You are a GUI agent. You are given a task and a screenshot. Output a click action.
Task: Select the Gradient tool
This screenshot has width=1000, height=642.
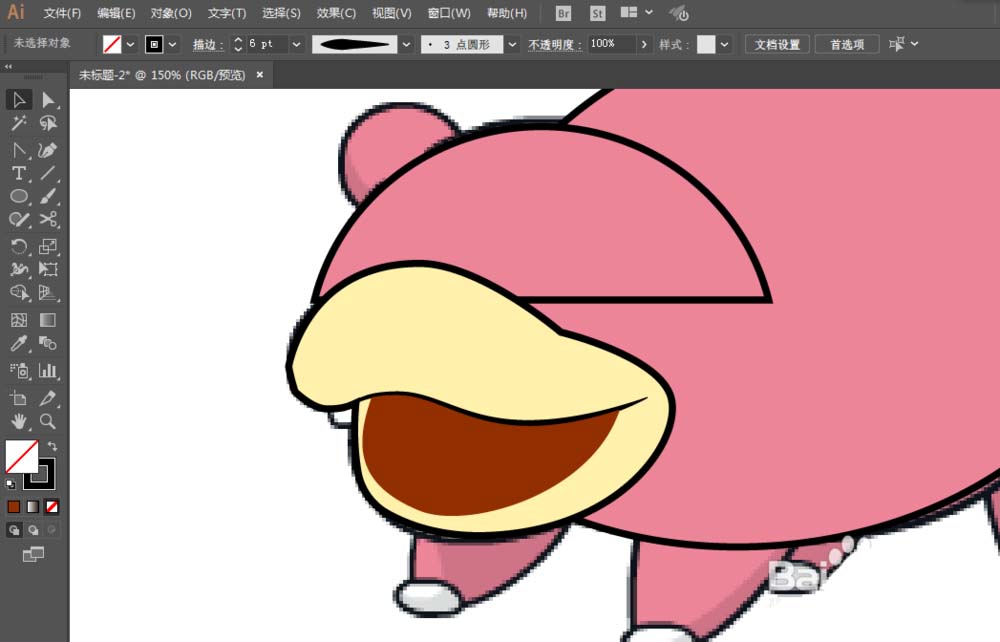click(48, 319)
